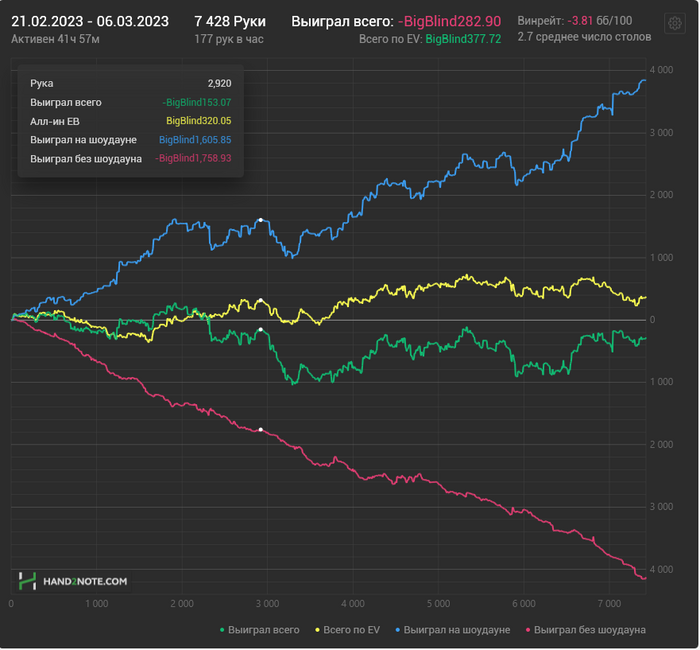
Task: Click tooltip hand number 2,920
Action: 219,83
